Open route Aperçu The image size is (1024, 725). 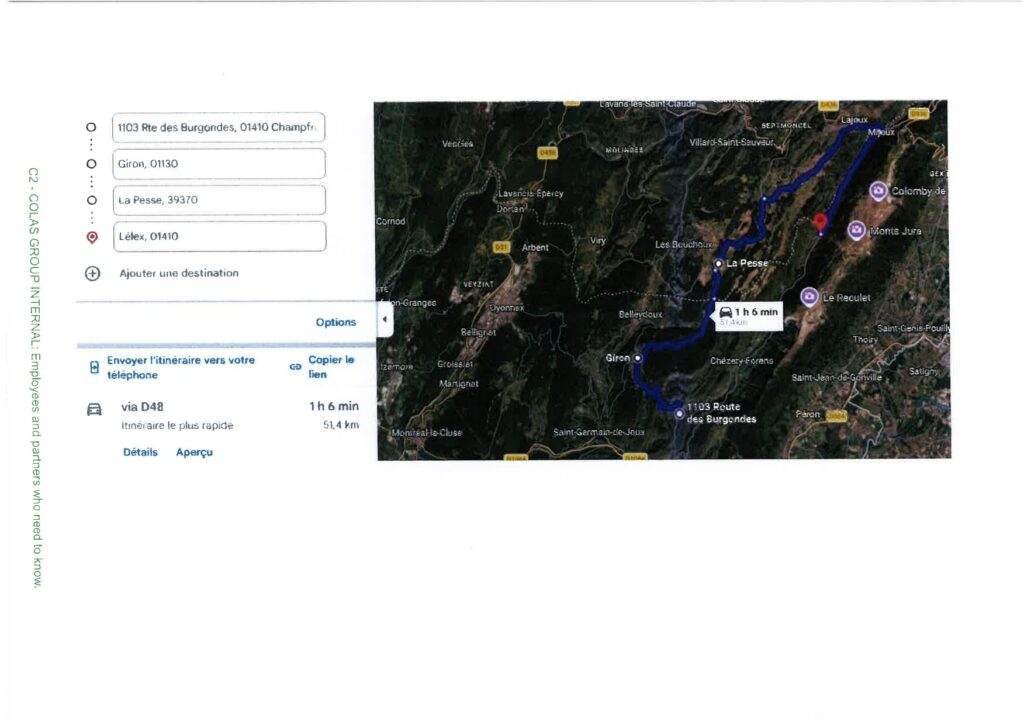[194, 452]
